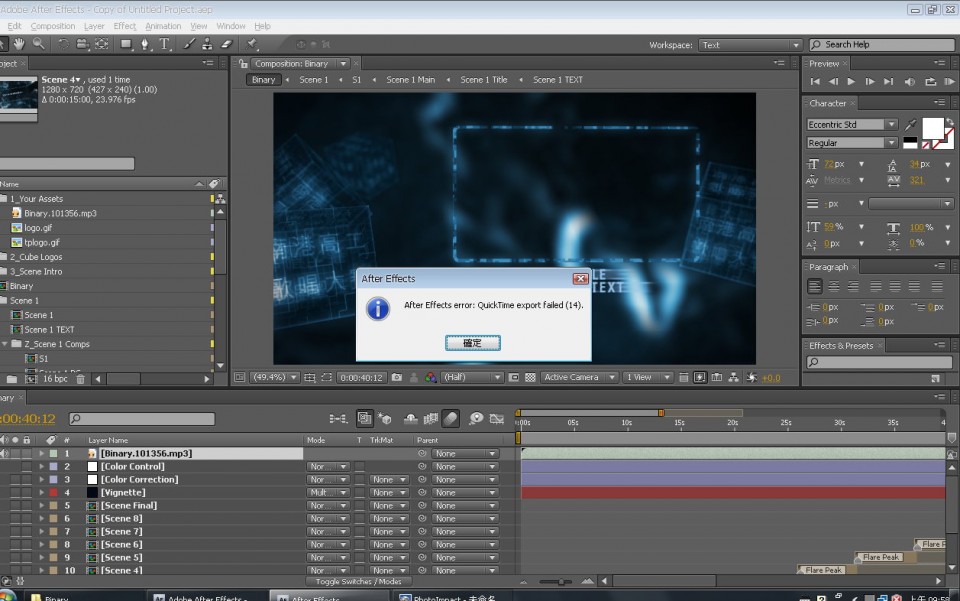Pick the Horizontal Type tool
This screenshot has width=960, height=601.
click(165, 44)
